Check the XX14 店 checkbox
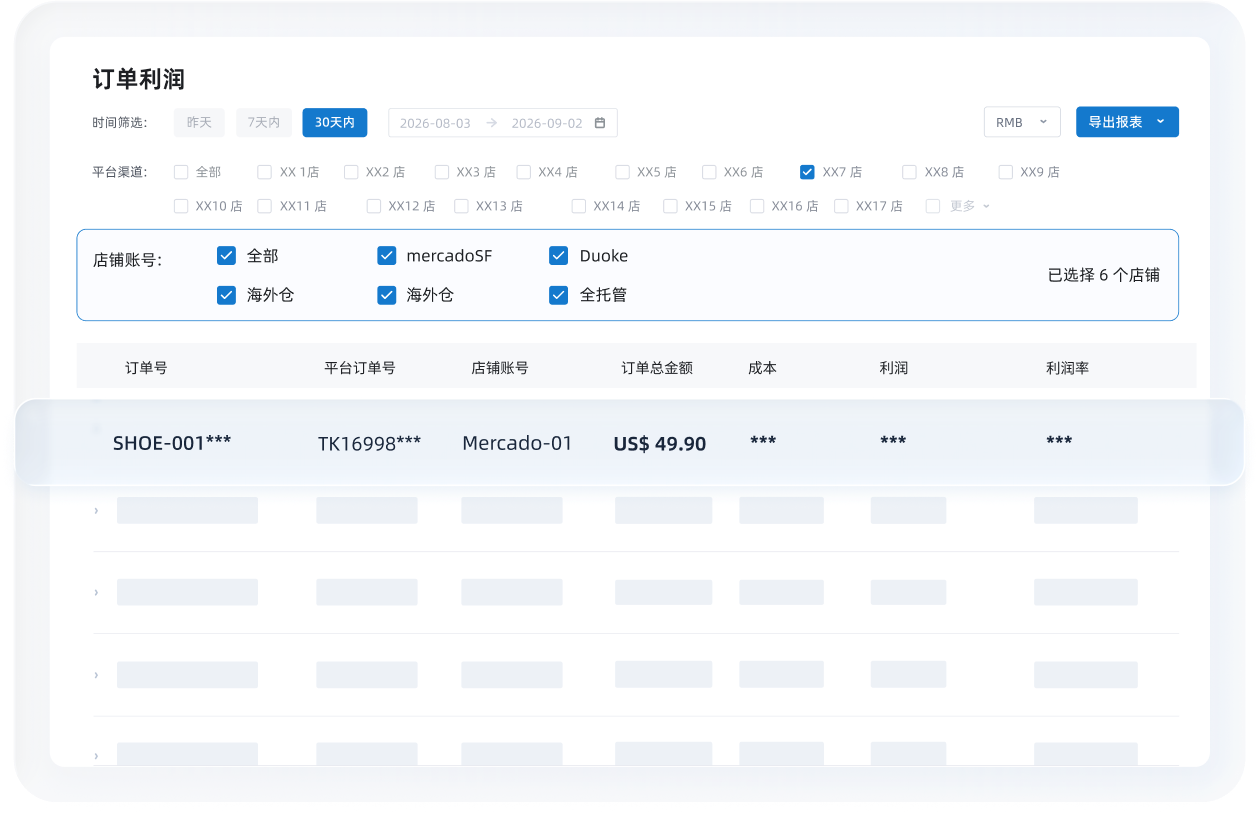 [579, 206]
